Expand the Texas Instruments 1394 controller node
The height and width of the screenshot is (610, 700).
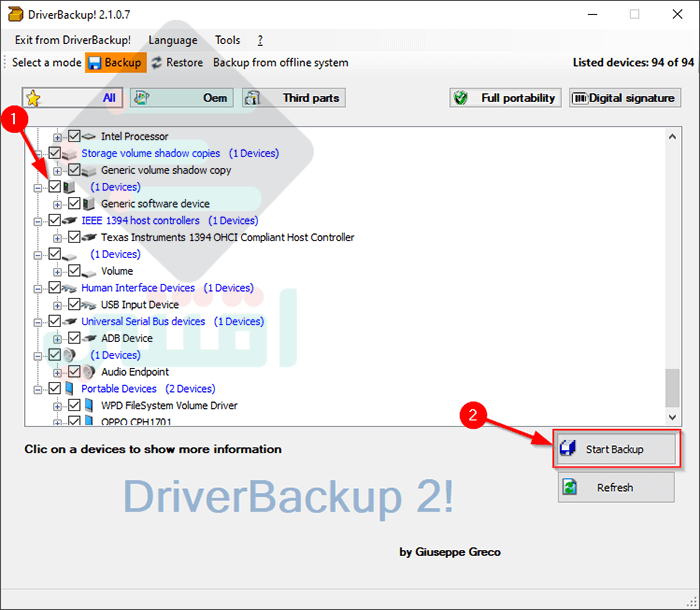pos(57,238)
